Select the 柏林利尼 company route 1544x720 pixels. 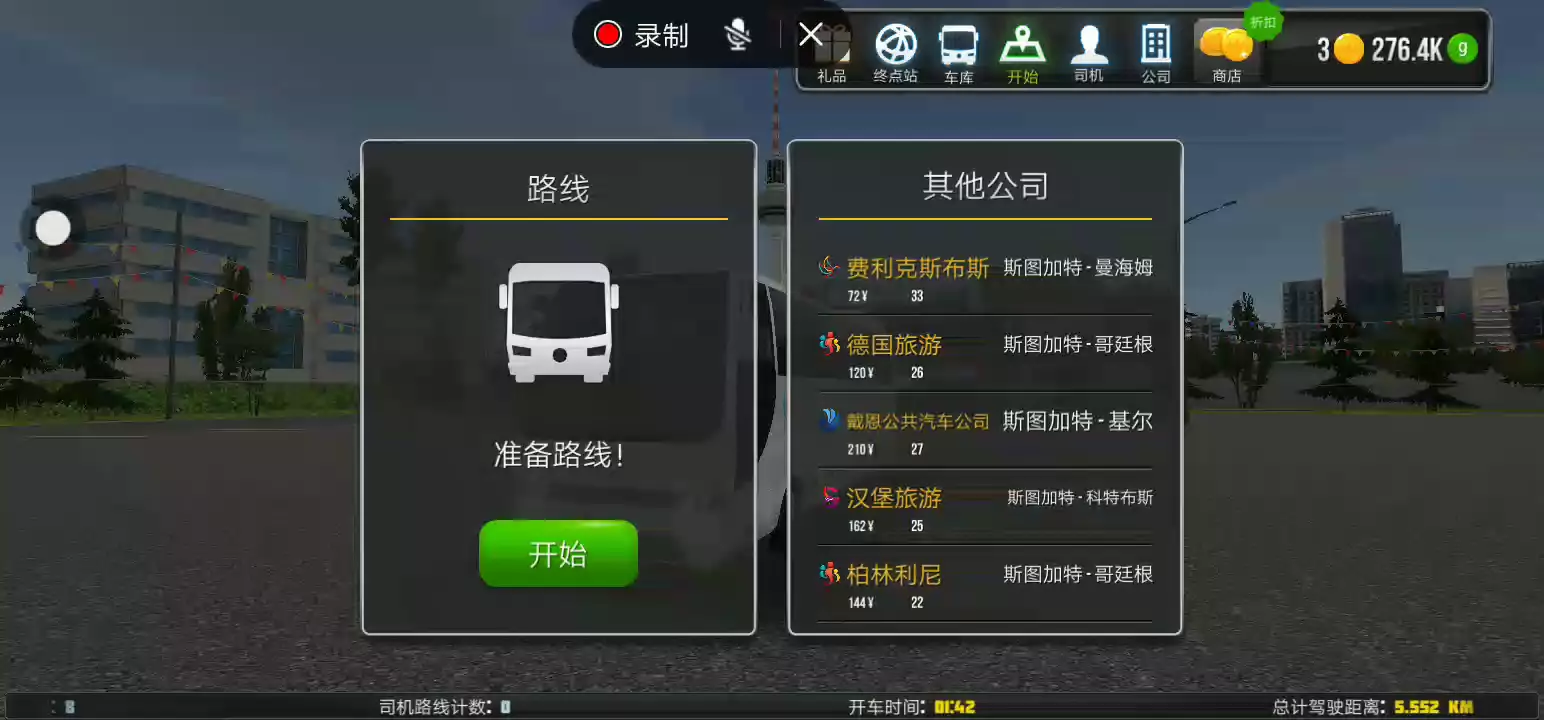(985, 584)
